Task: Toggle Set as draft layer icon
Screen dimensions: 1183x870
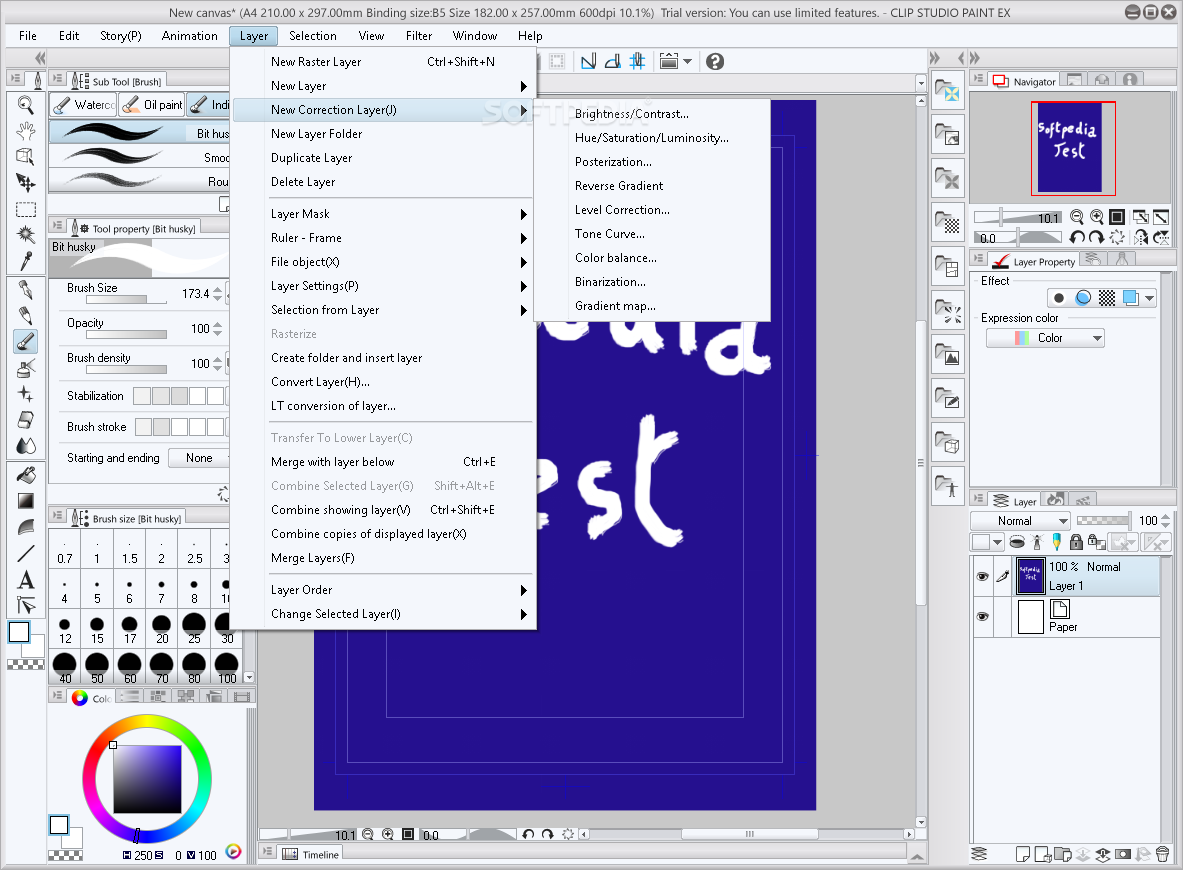Action: (x=1056, y=542)
